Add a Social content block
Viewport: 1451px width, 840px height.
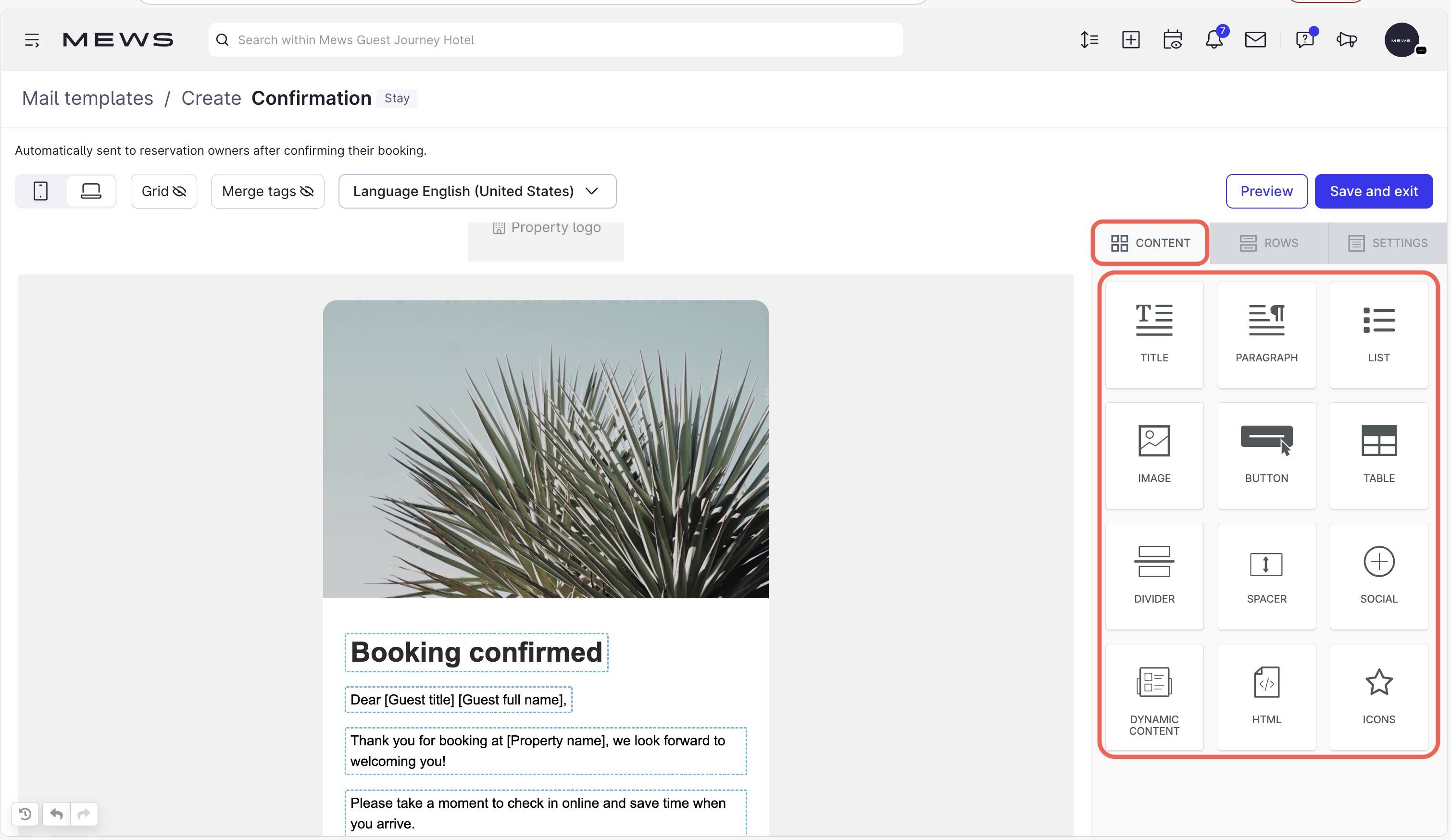(x=1378, y=577)
